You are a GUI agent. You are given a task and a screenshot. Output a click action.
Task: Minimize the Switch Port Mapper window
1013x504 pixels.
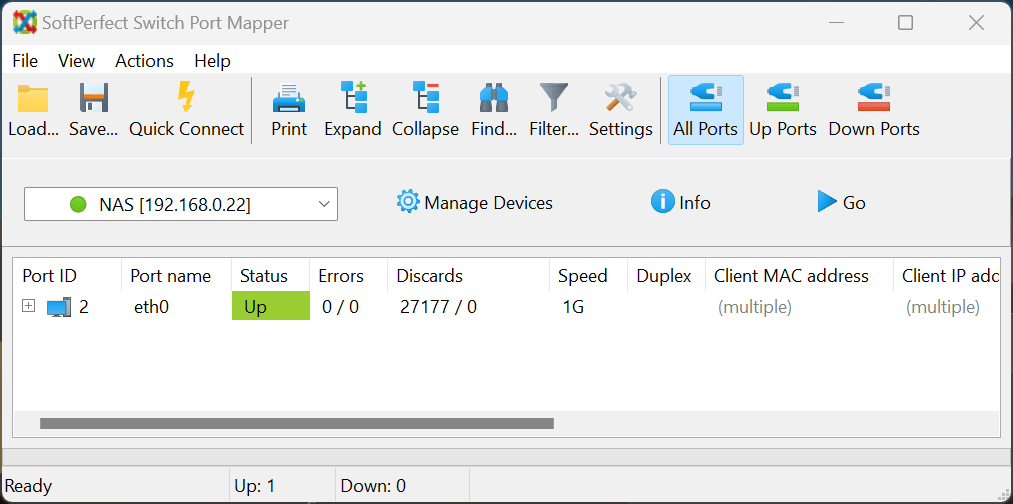pos(837,23)
